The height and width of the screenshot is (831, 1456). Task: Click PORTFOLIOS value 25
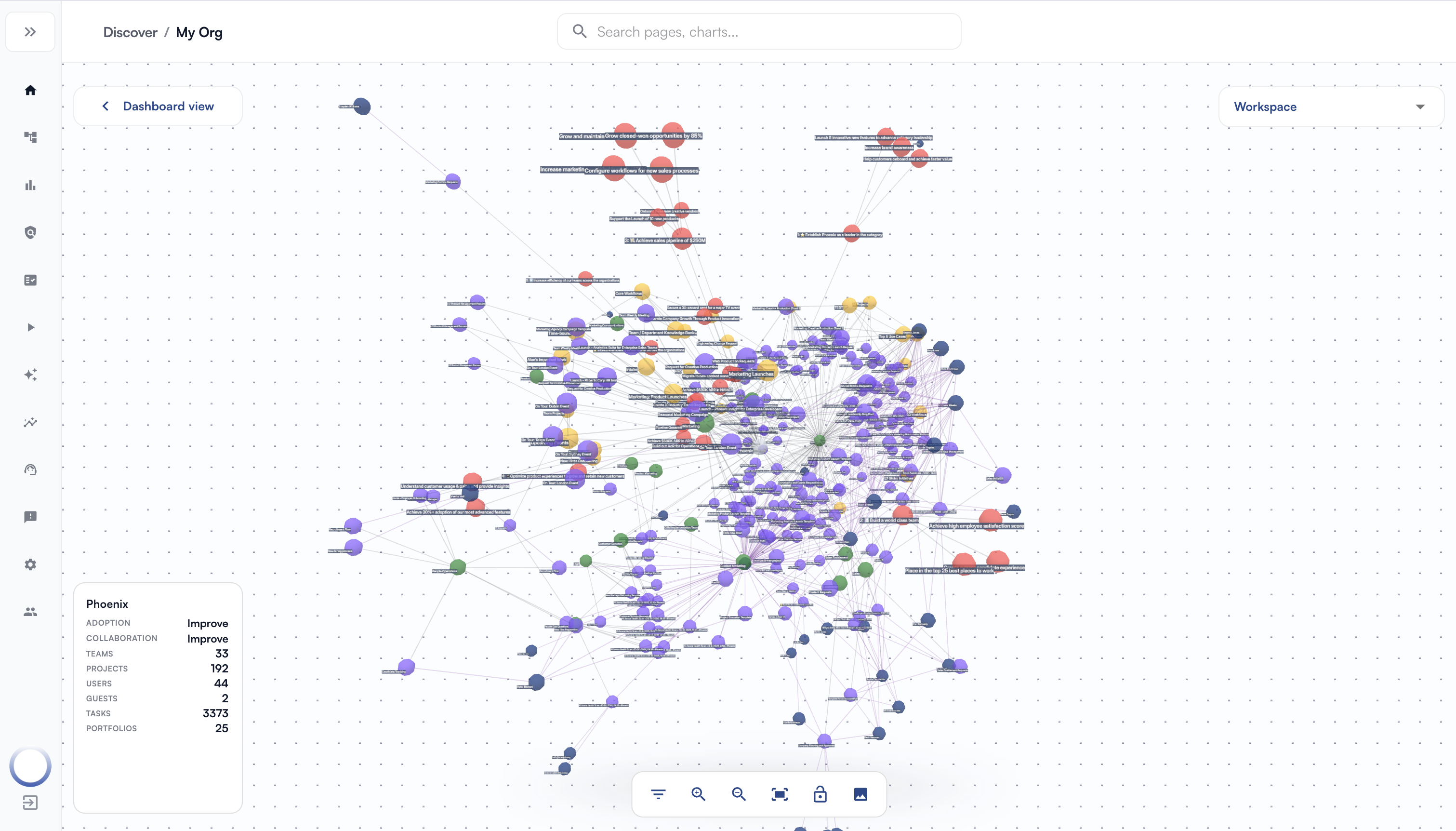[x=222, y=728]
